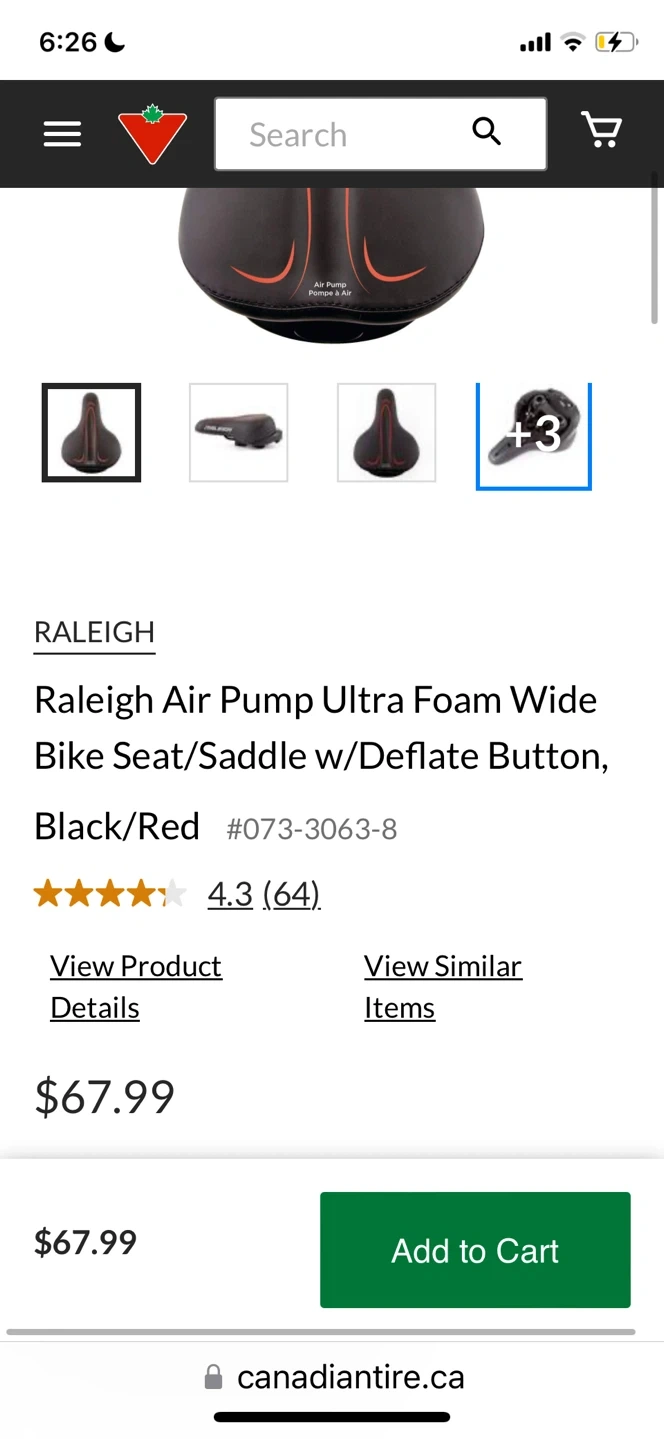Focus the Search text field
This screenshot has width=664, height=1440.
pos(340,134)
